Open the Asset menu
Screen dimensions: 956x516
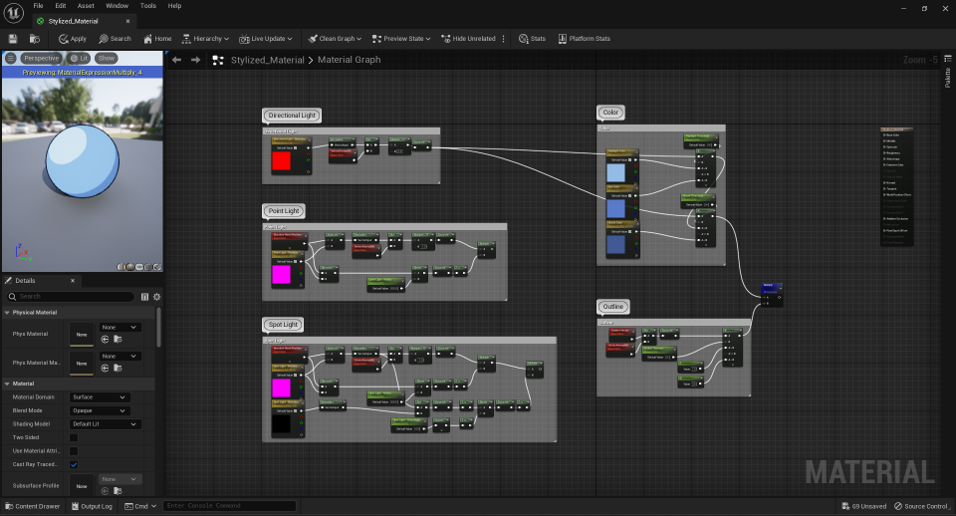(x=86, y=6)
